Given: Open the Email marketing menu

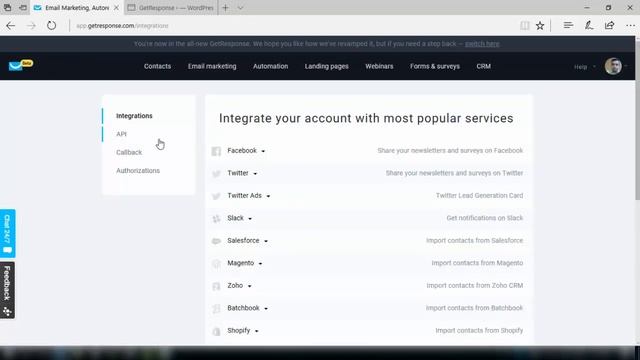Looking at the screenshot, I should [x=212, y=66].
